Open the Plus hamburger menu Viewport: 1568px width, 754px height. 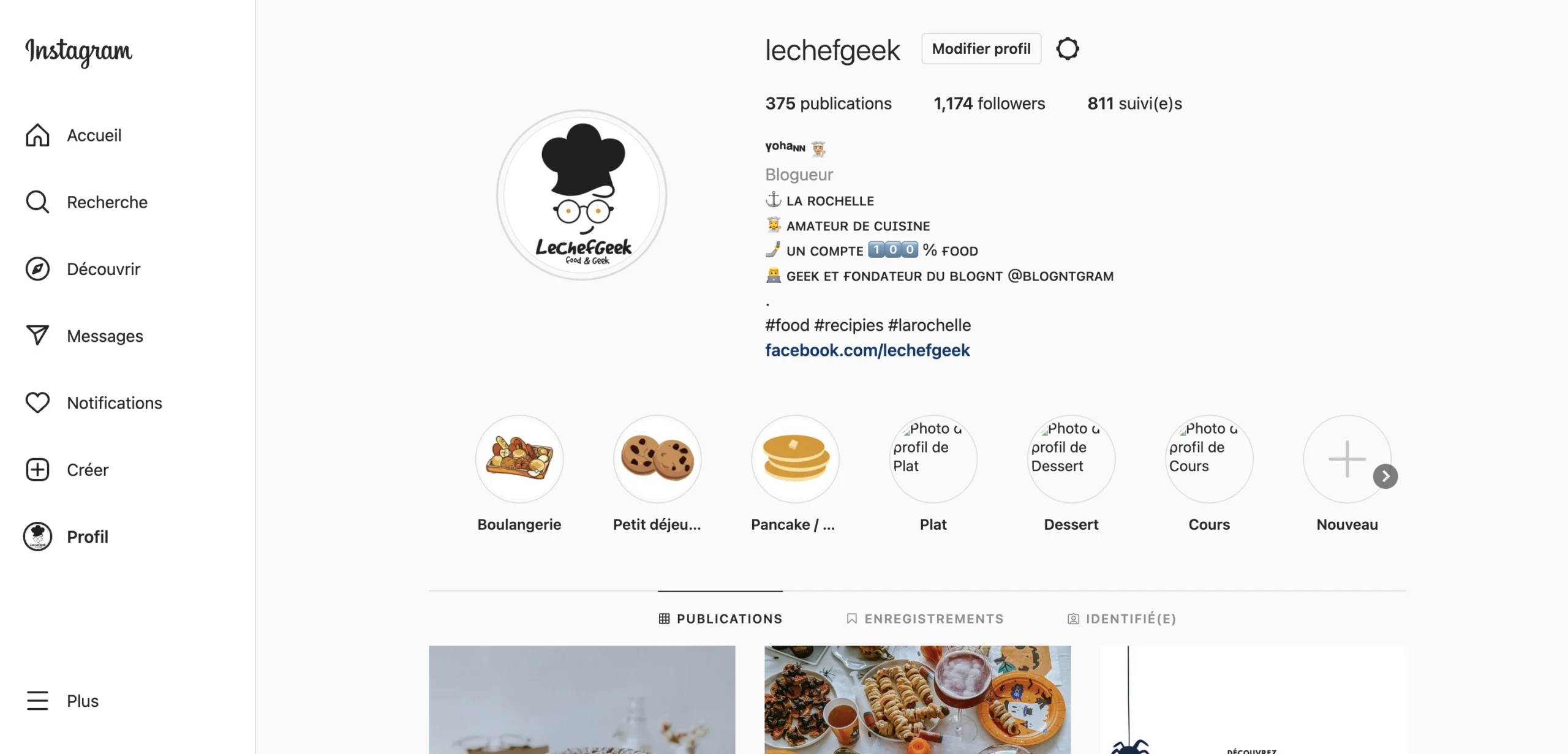click(37, 701)
